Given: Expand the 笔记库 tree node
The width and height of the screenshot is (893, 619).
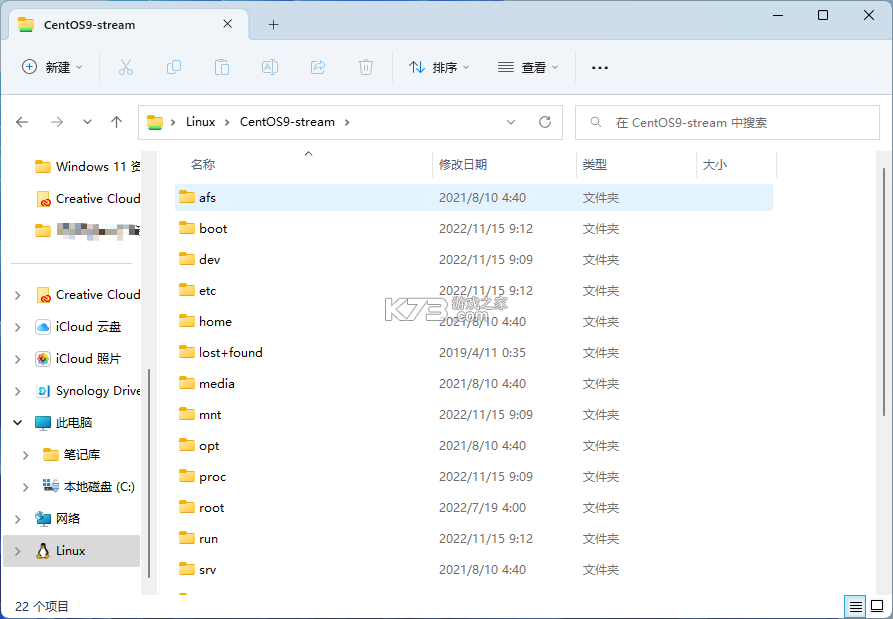Looking at the screenshot, I should (26, 454).
